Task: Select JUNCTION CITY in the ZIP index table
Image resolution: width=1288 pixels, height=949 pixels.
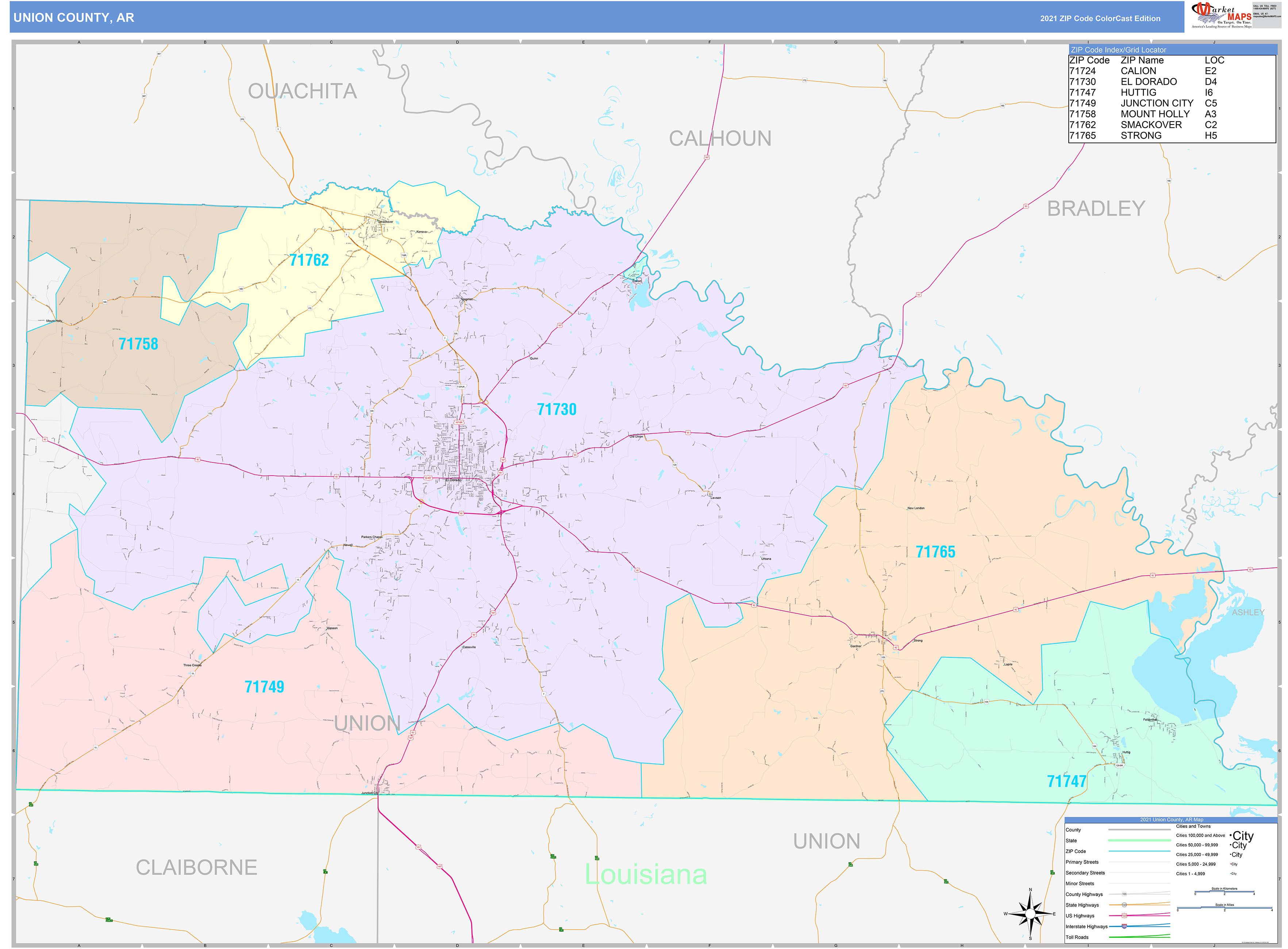Action: [x=1157, y=103]
